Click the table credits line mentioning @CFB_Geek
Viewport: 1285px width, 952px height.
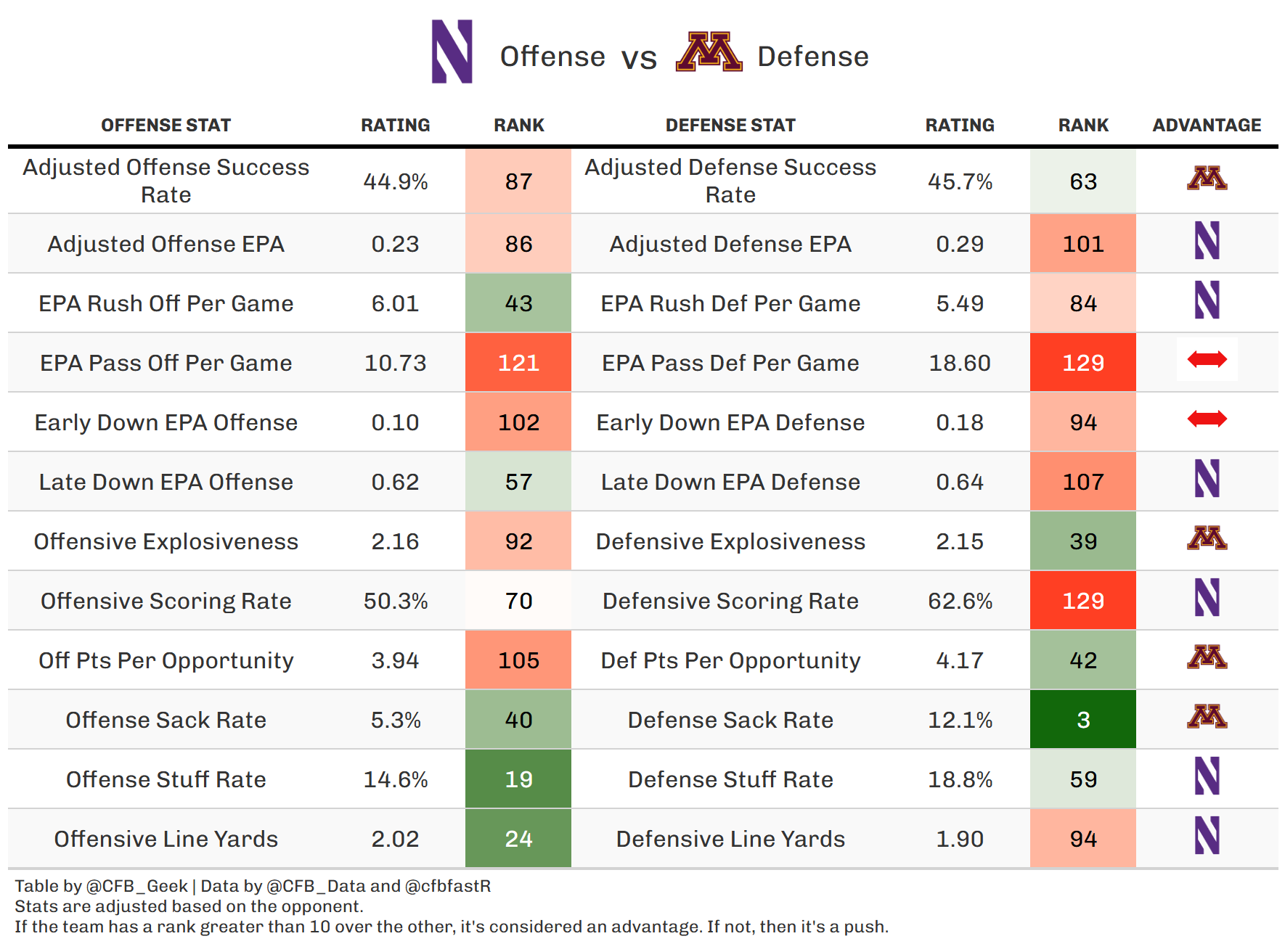[253, 886]
